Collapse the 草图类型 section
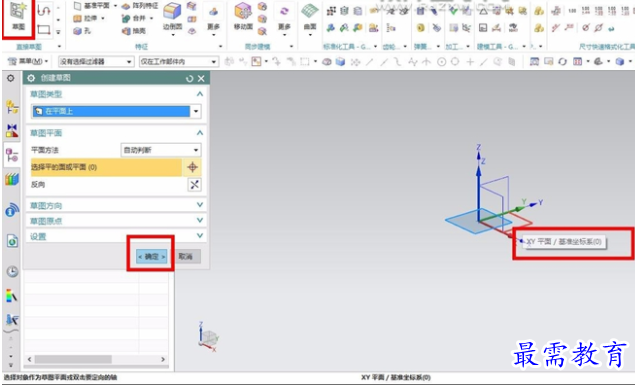635x386 pixels. pos(200,94)
